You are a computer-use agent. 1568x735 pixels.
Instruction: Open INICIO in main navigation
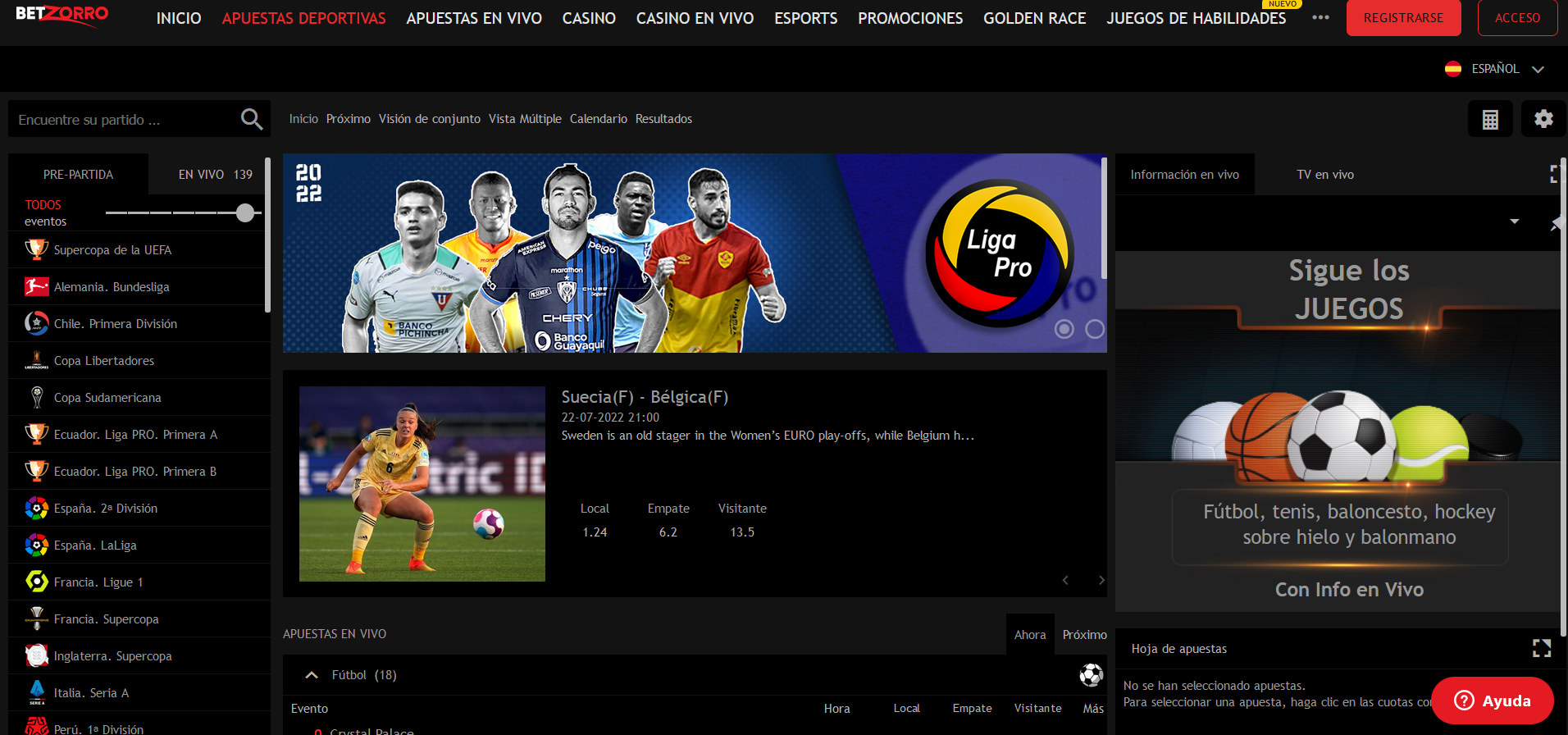tap(179, 18)
